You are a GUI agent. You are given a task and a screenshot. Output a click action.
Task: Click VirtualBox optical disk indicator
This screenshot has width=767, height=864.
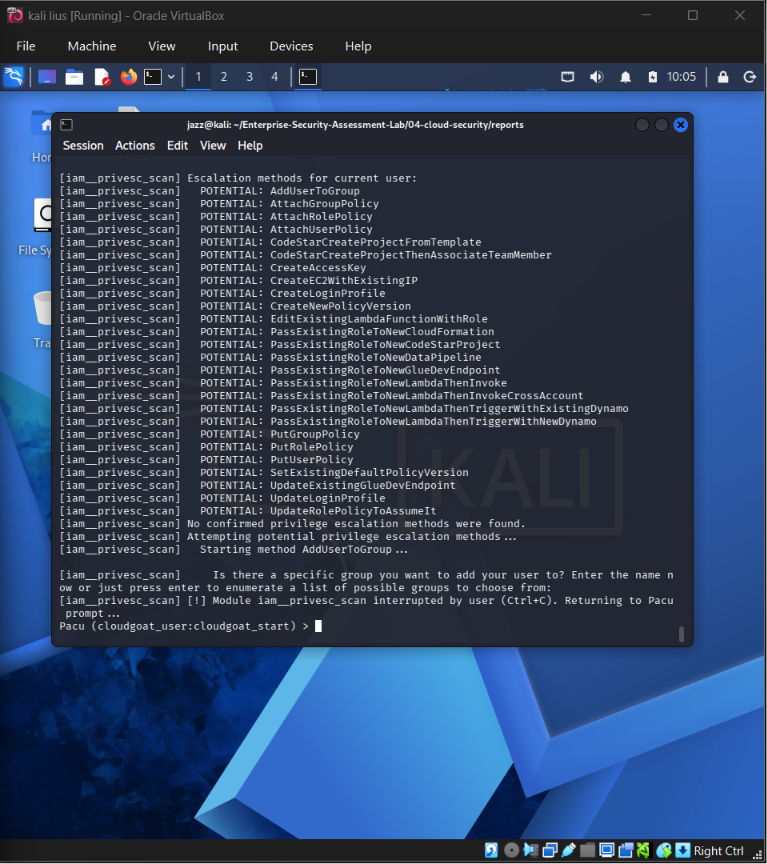[x=511, y=850]
